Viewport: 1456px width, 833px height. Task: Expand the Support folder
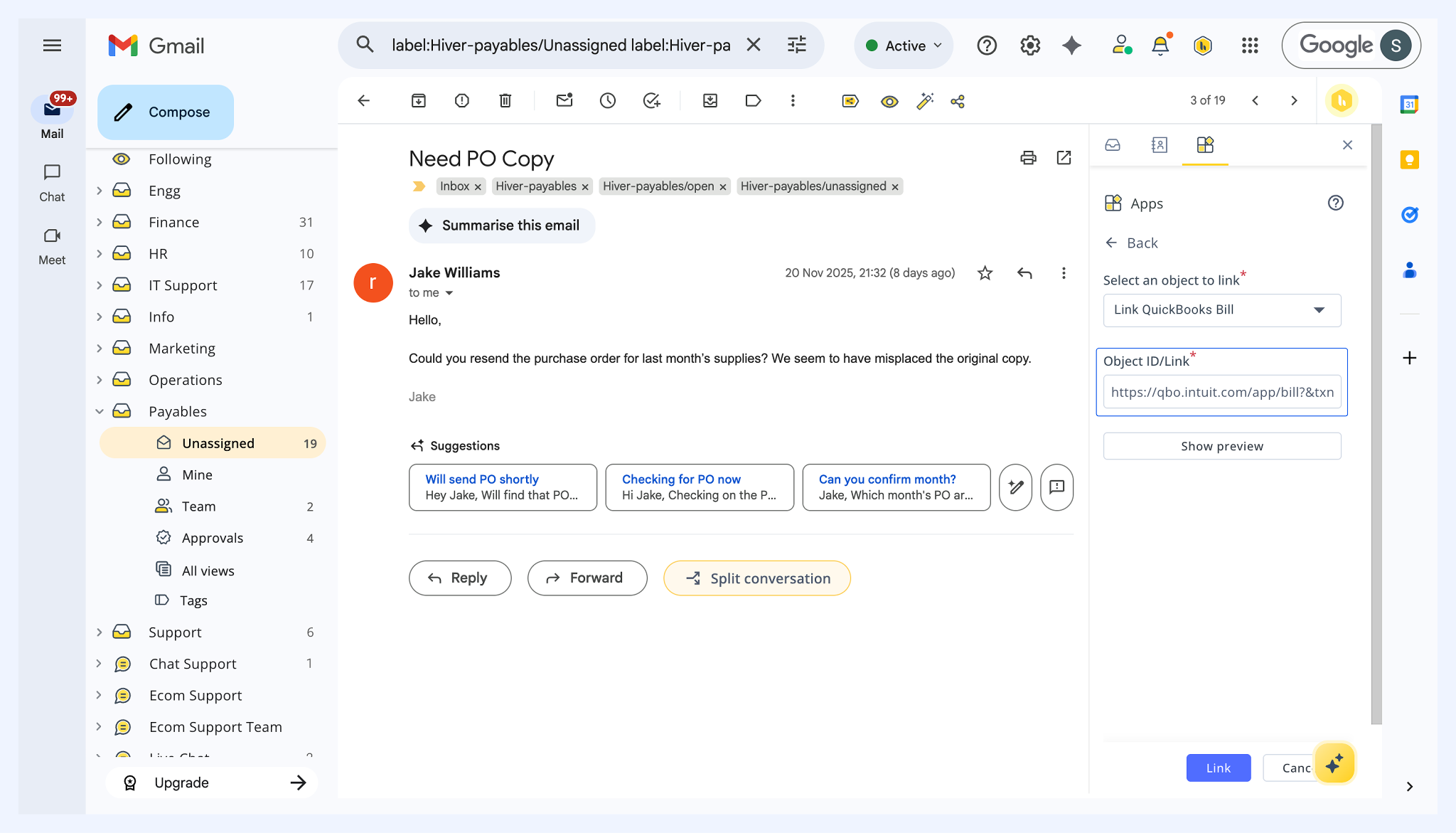pyautogui.click(x=99, y=632)
